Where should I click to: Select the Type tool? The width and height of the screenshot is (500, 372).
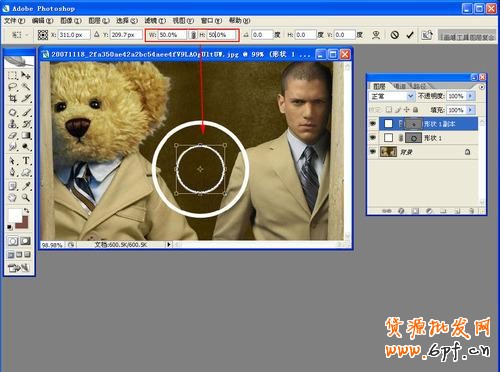[x=26, y=161]
